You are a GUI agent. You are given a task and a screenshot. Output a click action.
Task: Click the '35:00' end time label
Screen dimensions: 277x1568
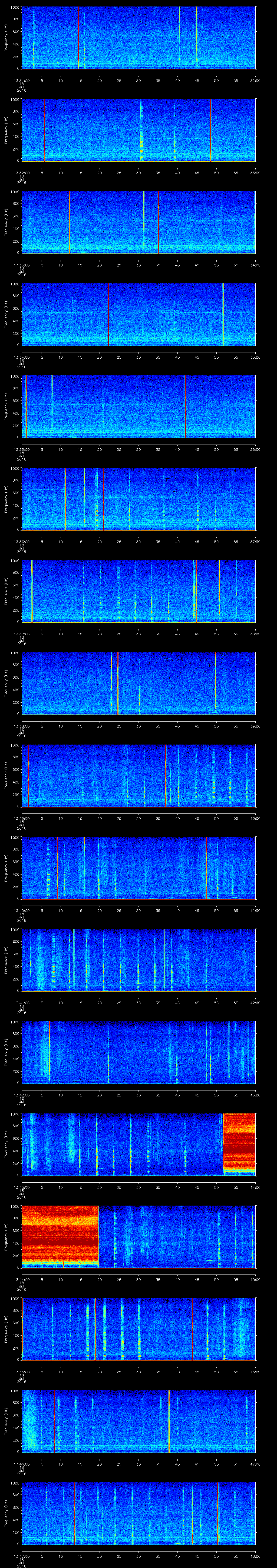[x=255, y=357]
